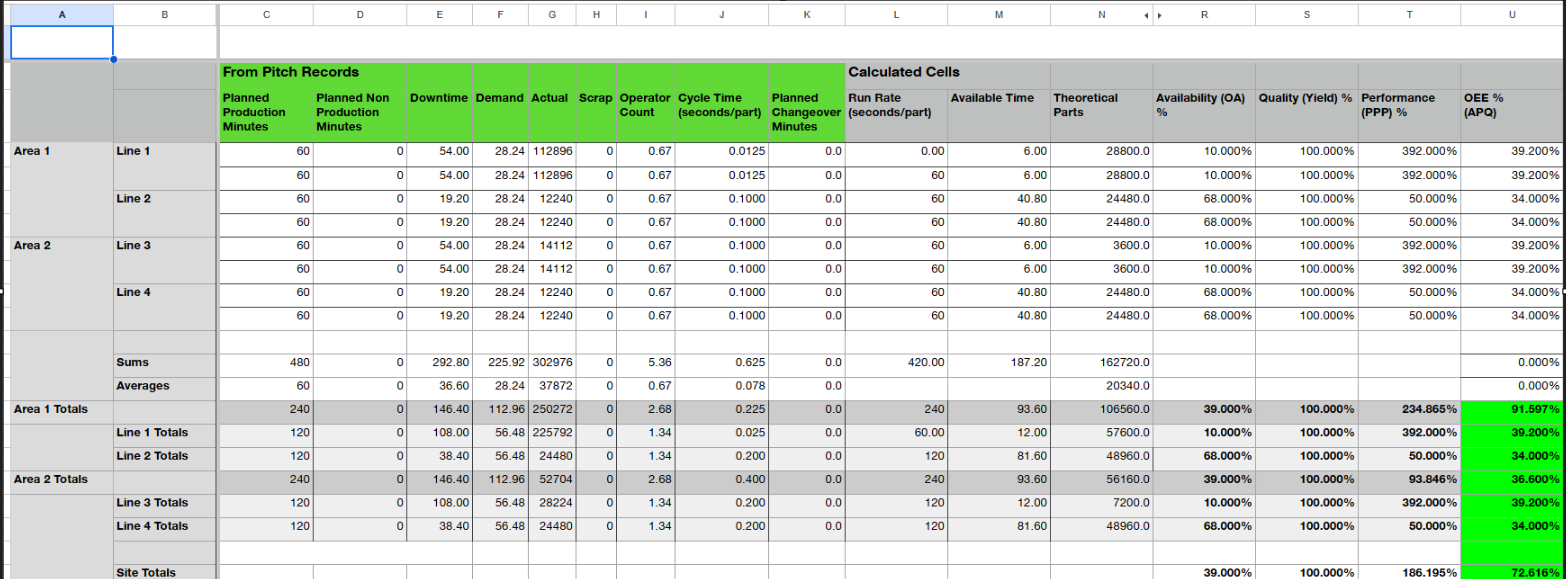Select 'Performance (PPP) %' column label
Image resolution: width=1566 pixels, height=579 pixels.
[x=1398, y=105]
